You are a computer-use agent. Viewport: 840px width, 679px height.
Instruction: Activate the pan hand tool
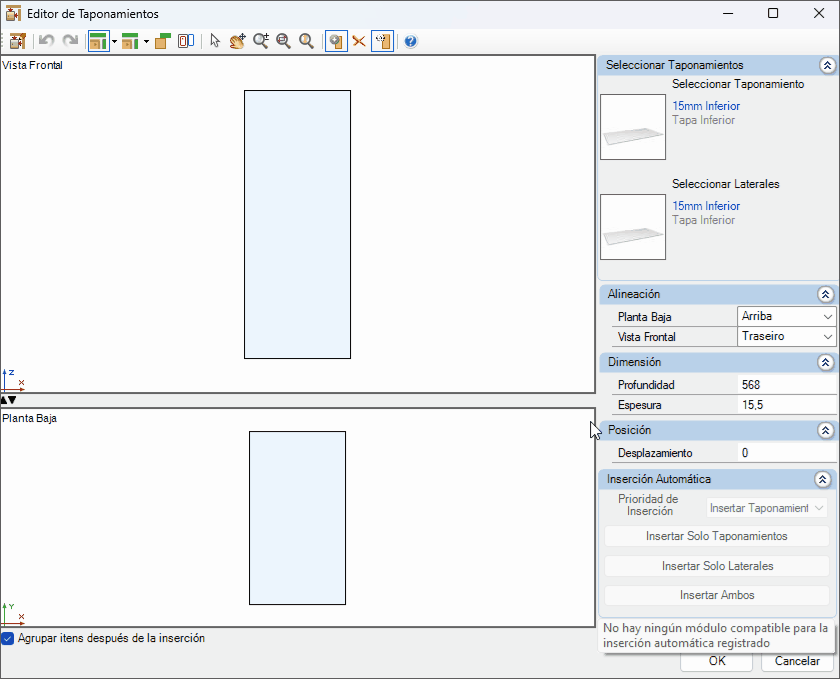pos(237,41)
